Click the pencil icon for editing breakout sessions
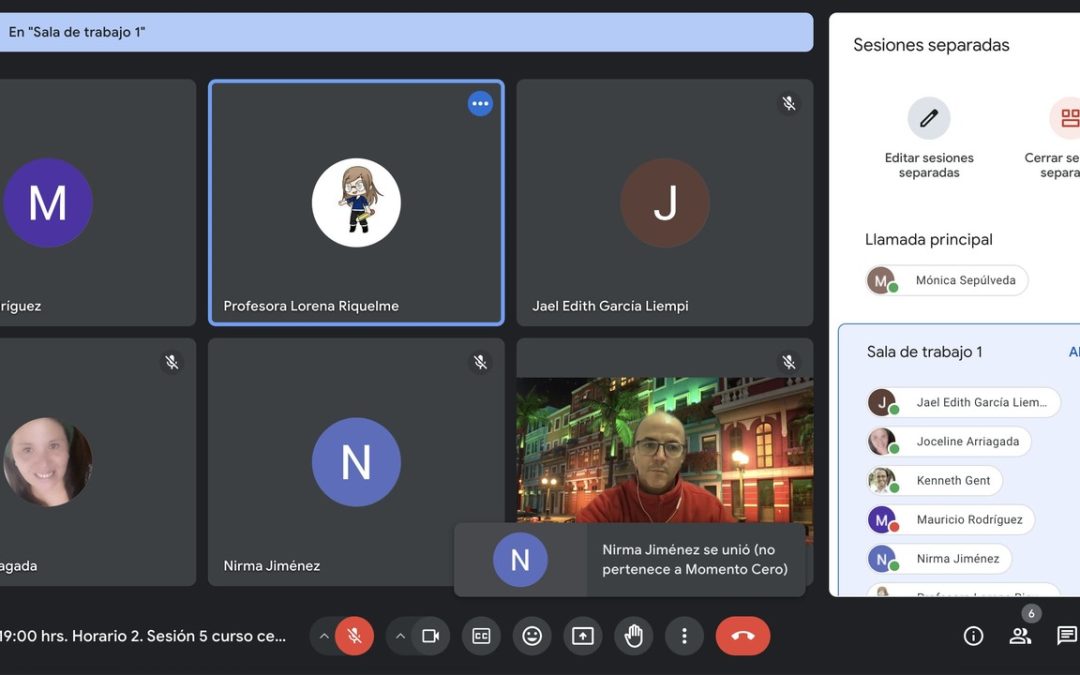 pyautogui.click(x=928, y=118)
